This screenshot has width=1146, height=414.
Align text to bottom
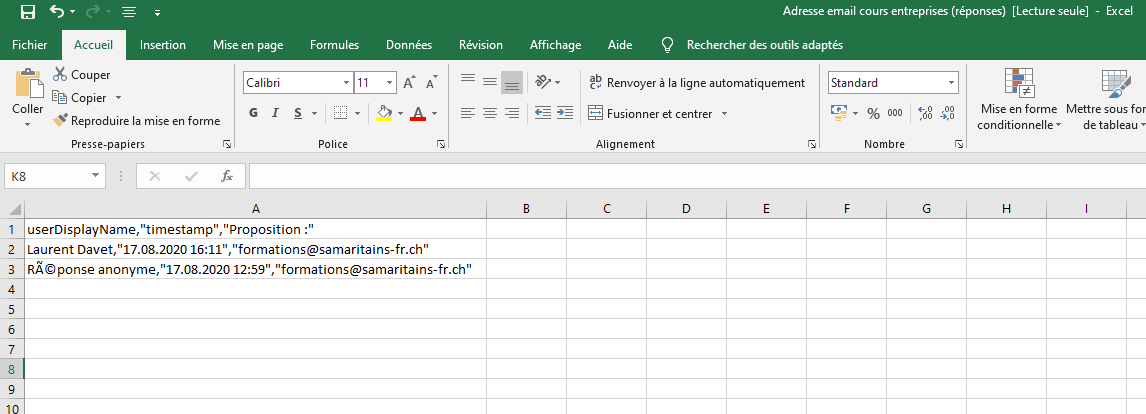tap(512, 83)
